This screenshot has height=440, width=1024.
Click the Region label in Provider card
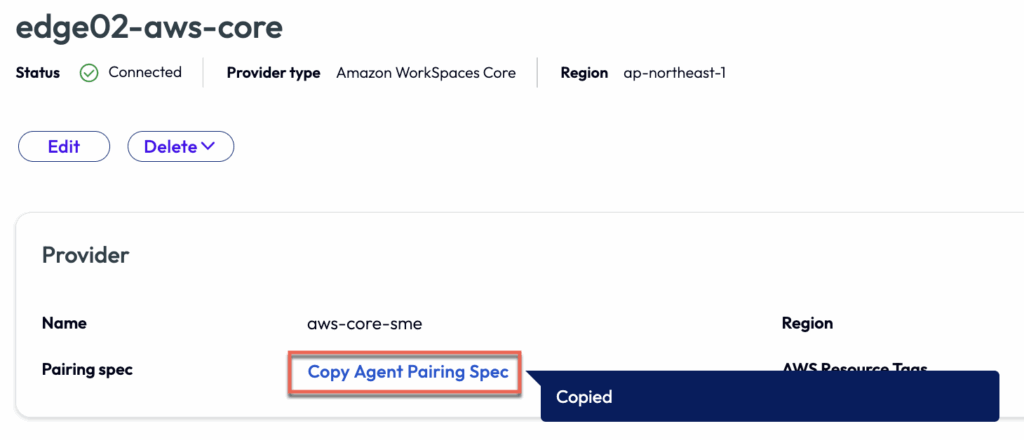pyautogui.click(x=807, y=323)
